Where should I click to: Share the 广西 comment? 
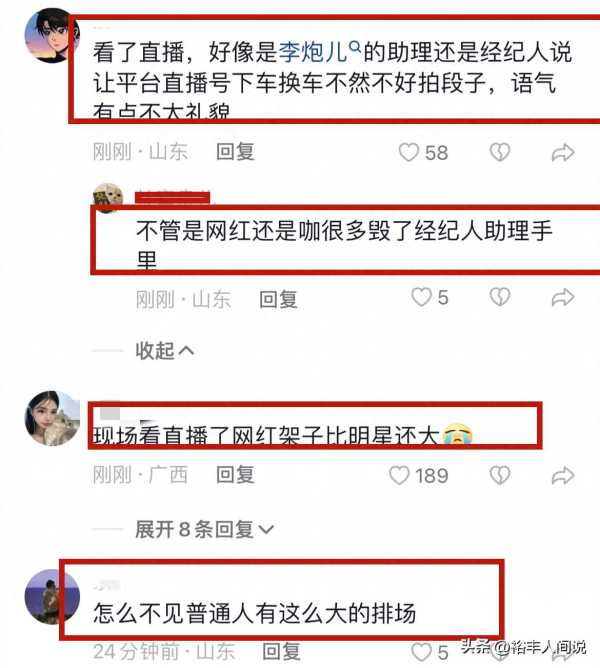563,475
